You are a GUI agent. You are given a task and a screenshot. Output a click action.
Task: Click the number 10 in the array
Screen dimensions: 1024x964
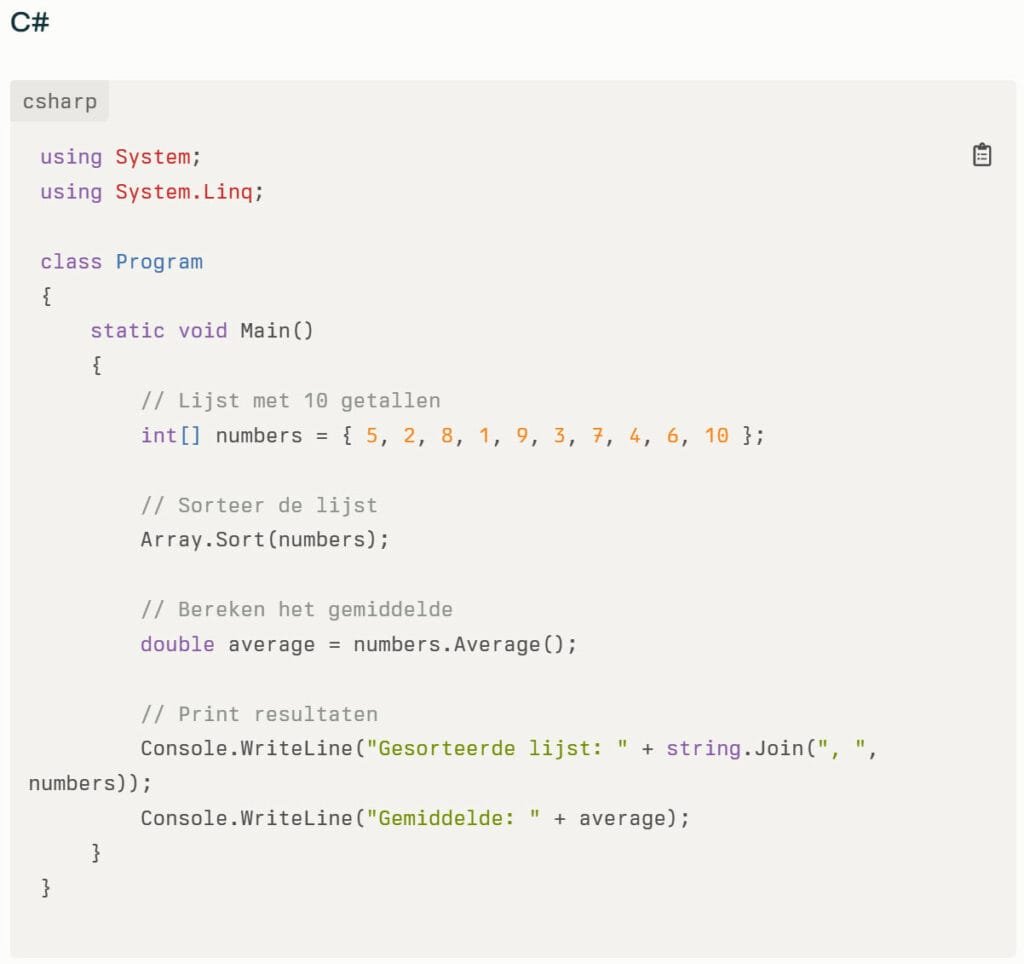point(716,436)
